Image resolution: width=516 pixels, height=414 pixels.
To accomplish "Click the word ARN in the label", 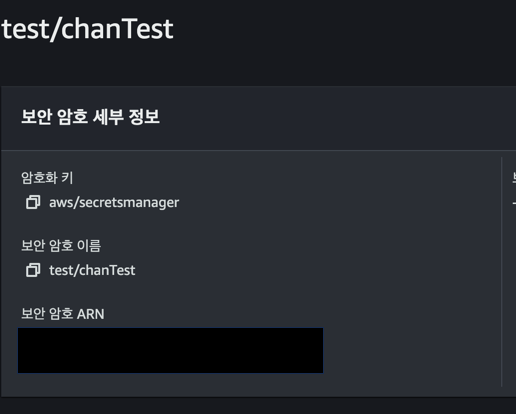I will click(91, 314).
